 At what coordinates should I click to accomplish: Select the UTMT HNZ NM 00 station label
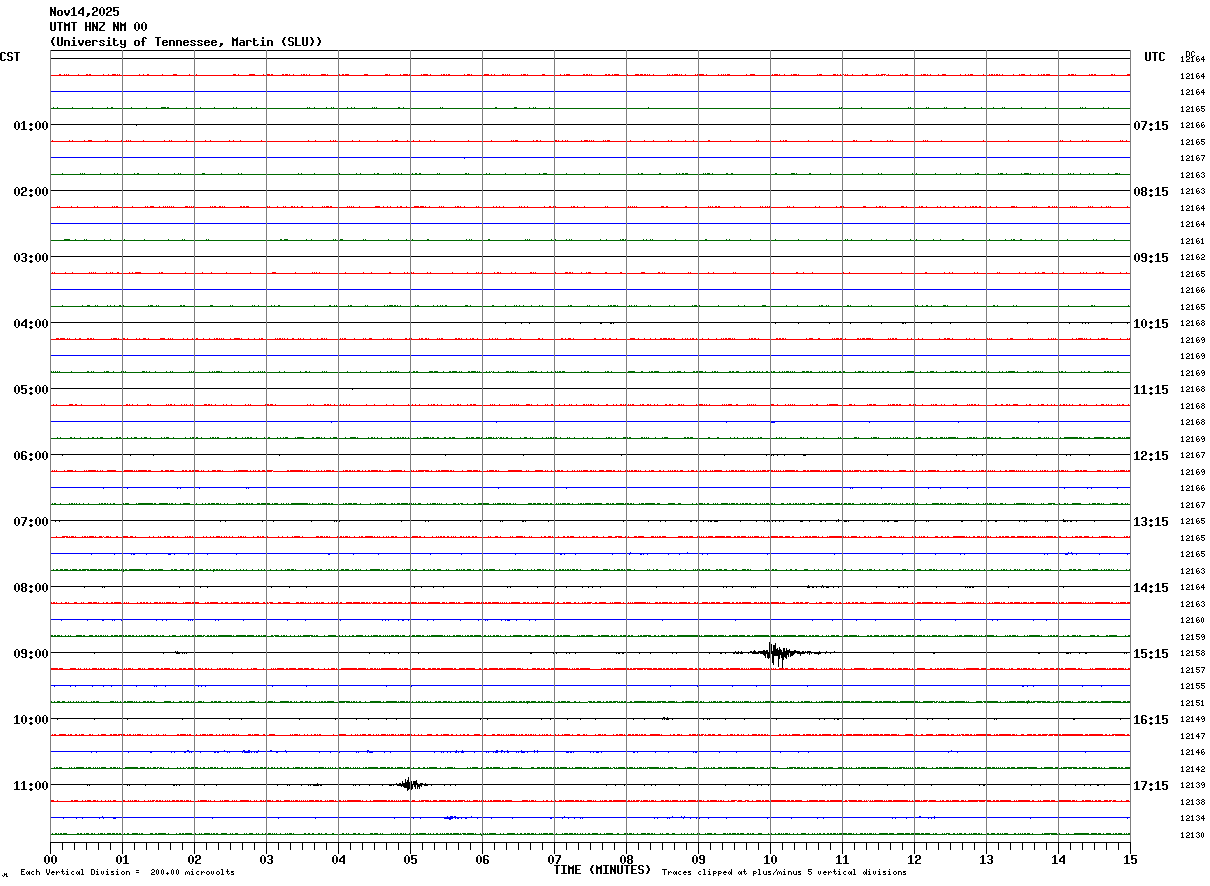[x=98, y=27]
